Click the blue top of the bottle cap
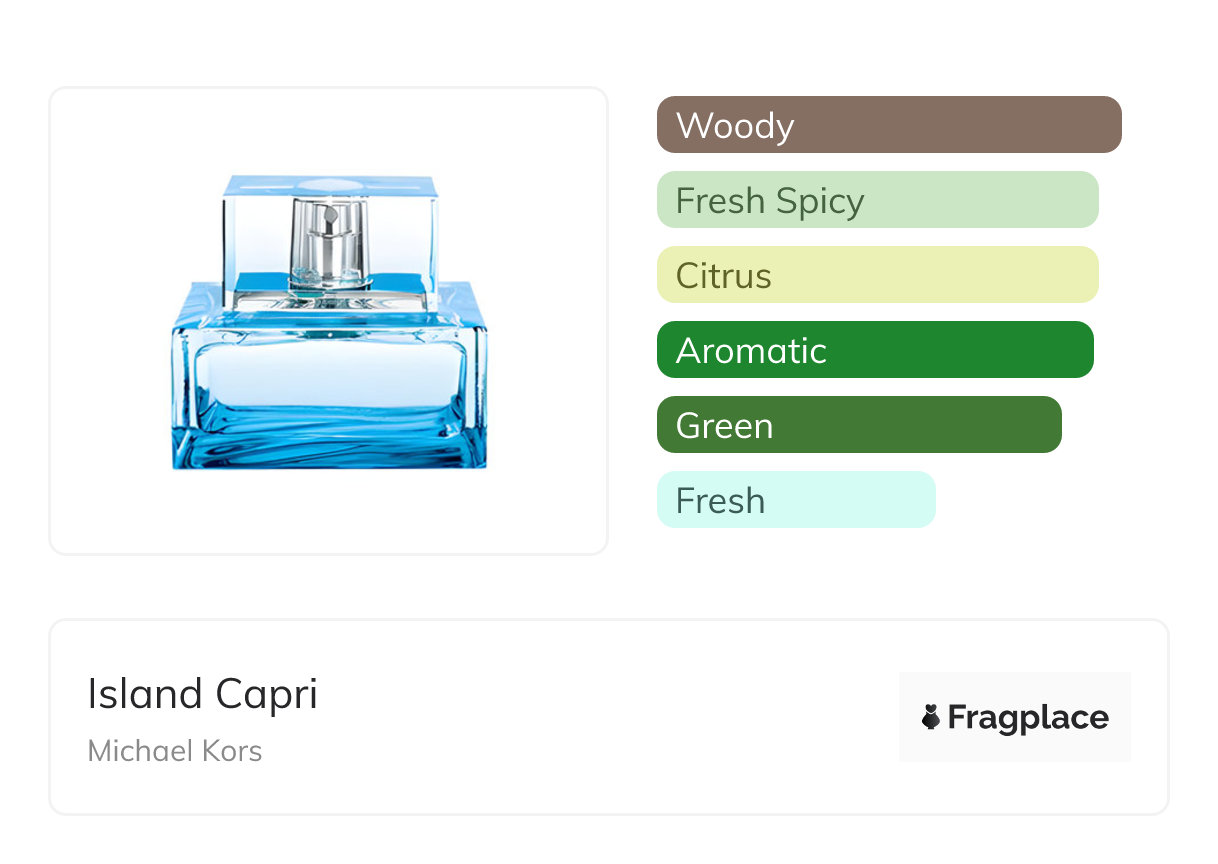This screenshot has height=864, width=1218. [329, 184]
